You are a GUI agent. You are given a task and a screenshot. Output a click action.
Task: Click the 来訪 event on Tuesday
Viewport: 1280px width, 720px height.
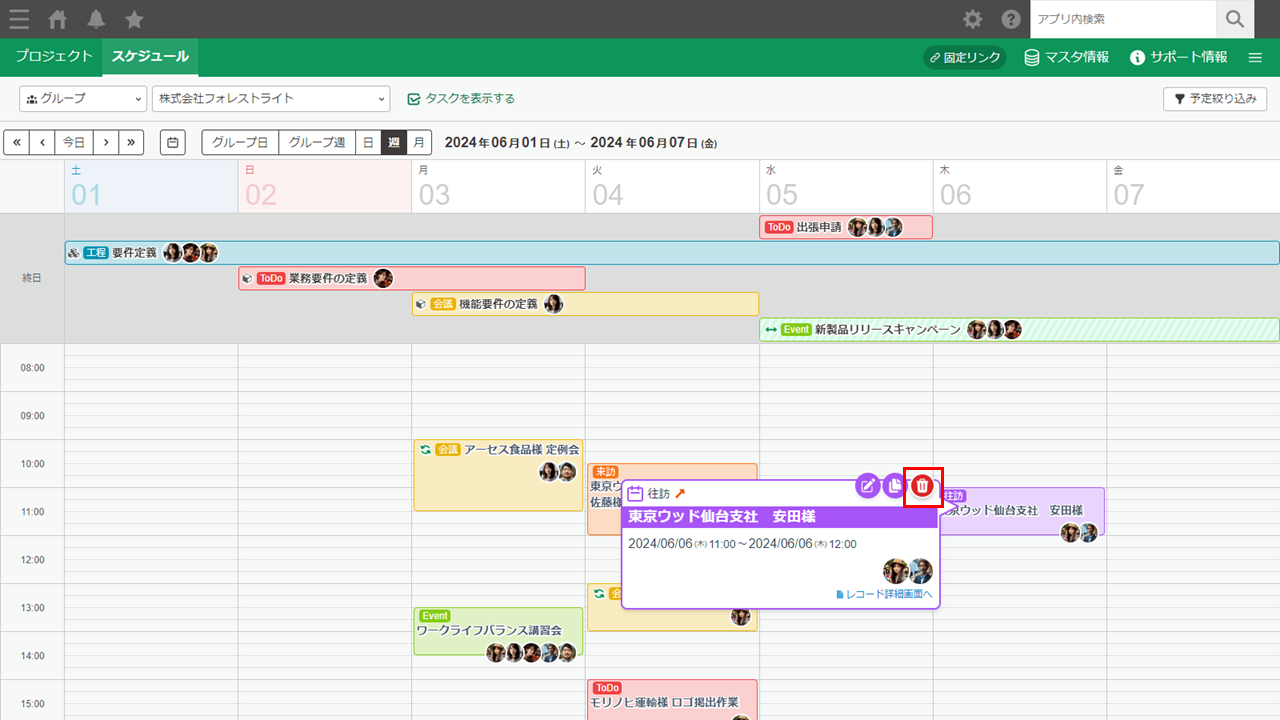pos(604,474)
